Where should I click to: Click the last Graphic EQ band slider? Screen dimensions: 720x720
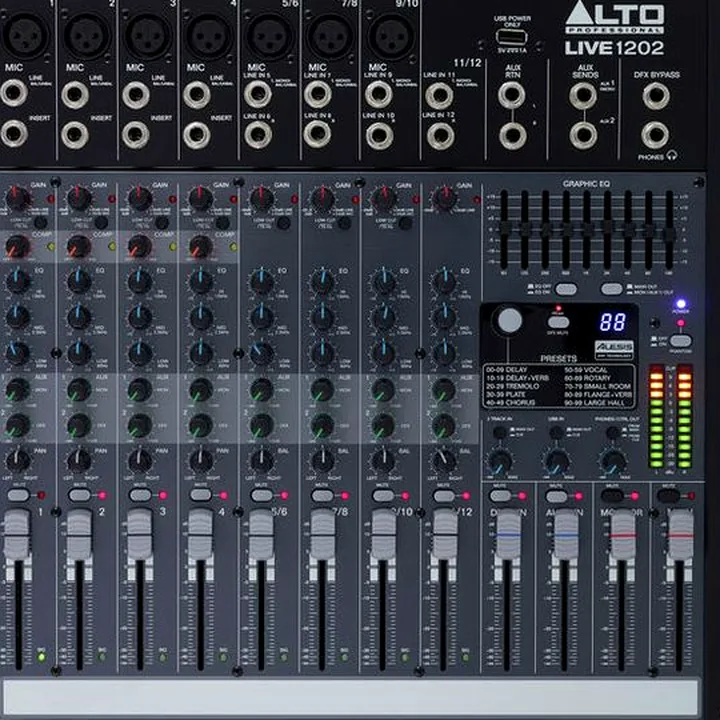[669, 233]
